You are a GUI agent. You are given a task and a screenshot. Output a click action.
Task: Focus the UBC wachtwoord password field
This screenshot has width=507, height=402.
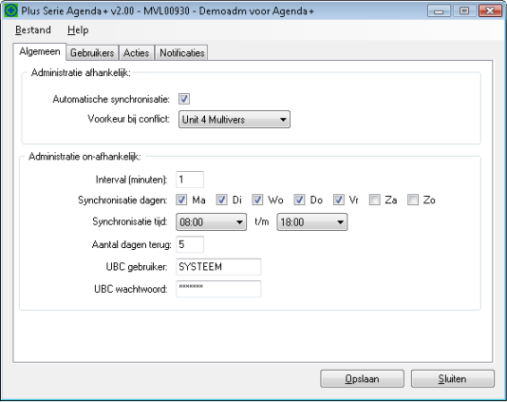point(218,289)
